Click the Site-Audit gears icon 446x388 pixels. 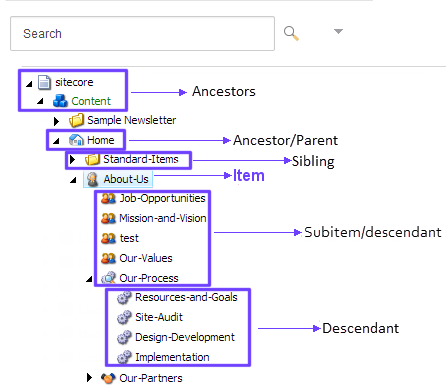point(124,317)
